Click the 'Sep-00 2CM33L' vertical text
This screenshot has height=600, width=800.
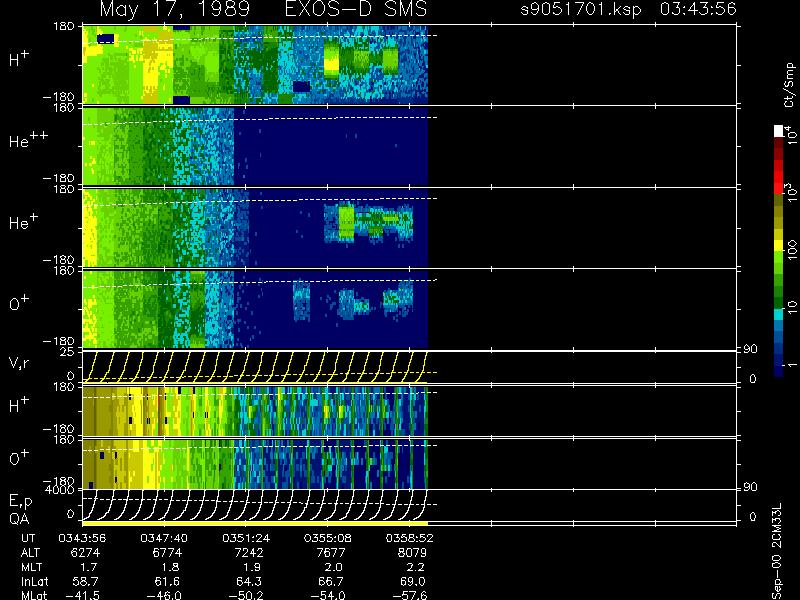[x=777, y=552]
